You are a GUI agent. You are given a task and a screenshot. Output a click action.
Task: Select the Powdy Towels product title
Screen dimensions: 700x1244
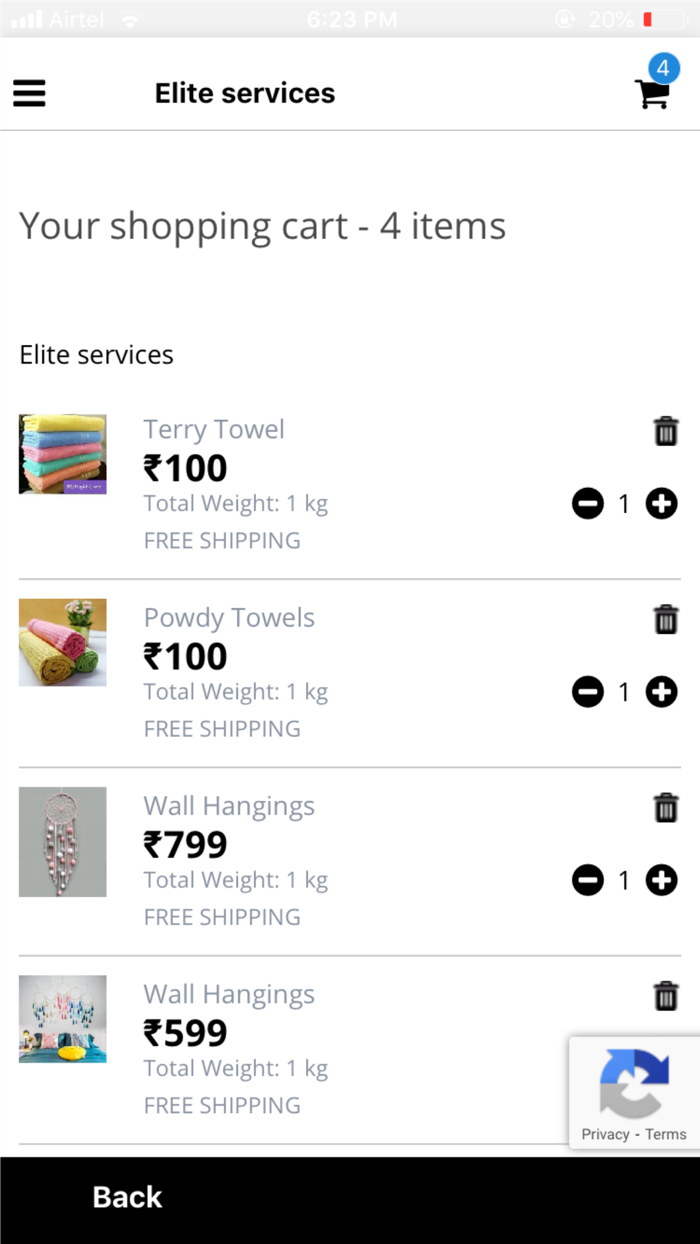(x=228, y=618)
